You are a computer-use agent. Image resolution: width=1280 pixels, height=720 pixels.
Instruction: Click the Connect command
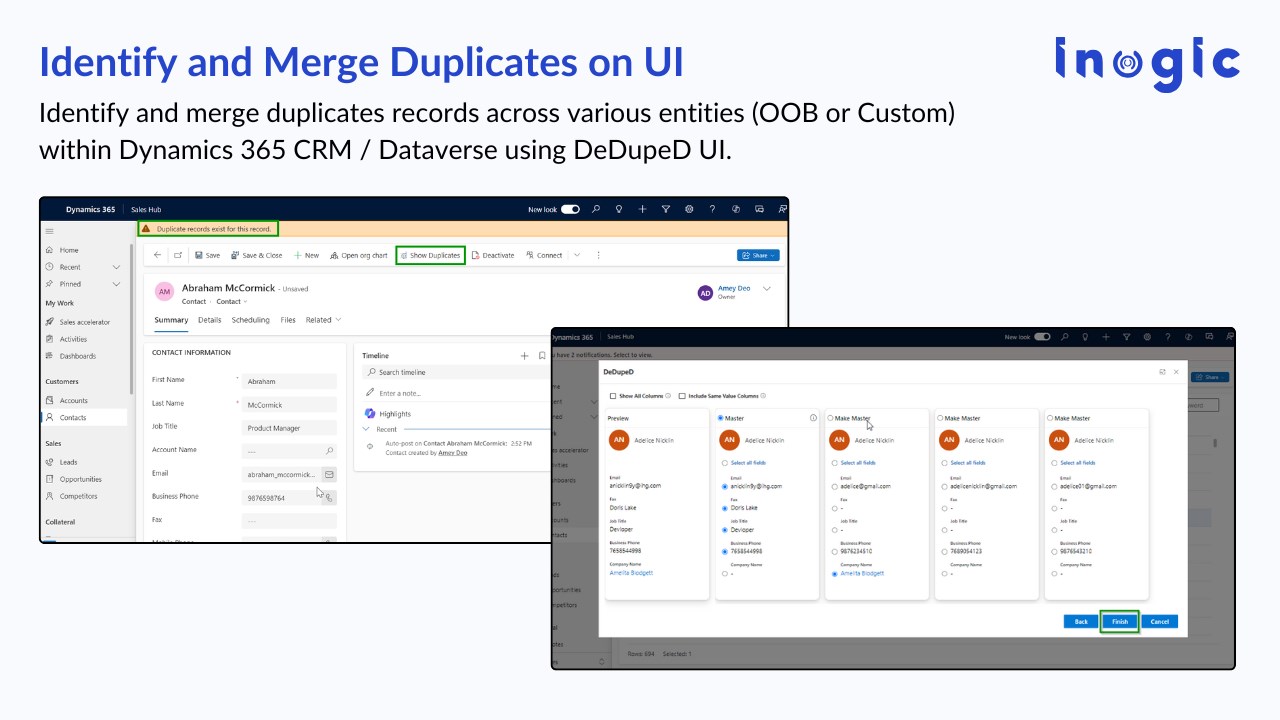544,255
